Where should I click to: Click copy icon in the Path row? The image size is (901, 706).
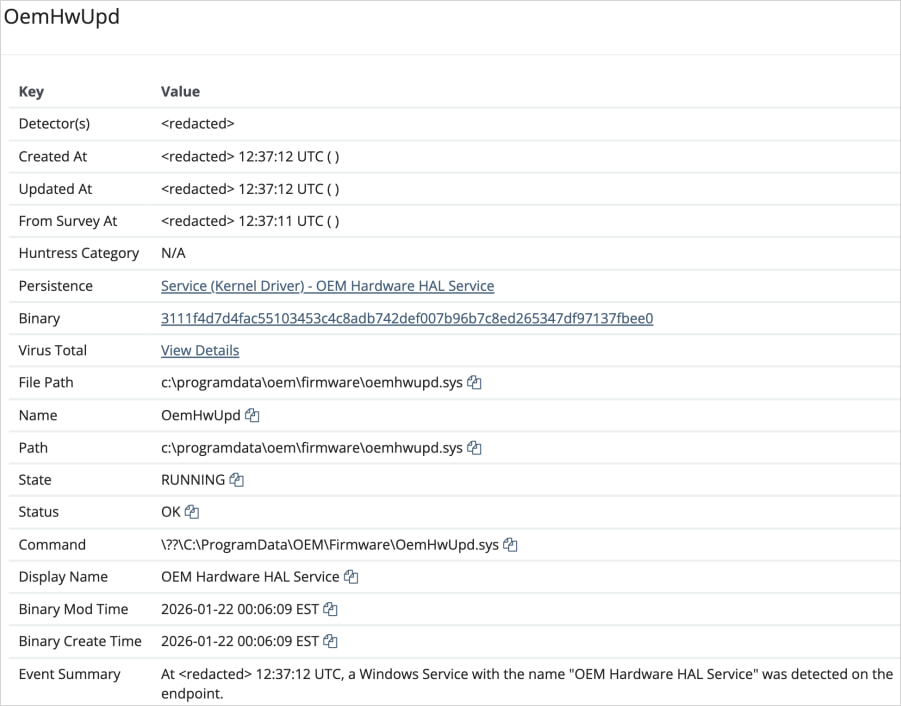475,448
